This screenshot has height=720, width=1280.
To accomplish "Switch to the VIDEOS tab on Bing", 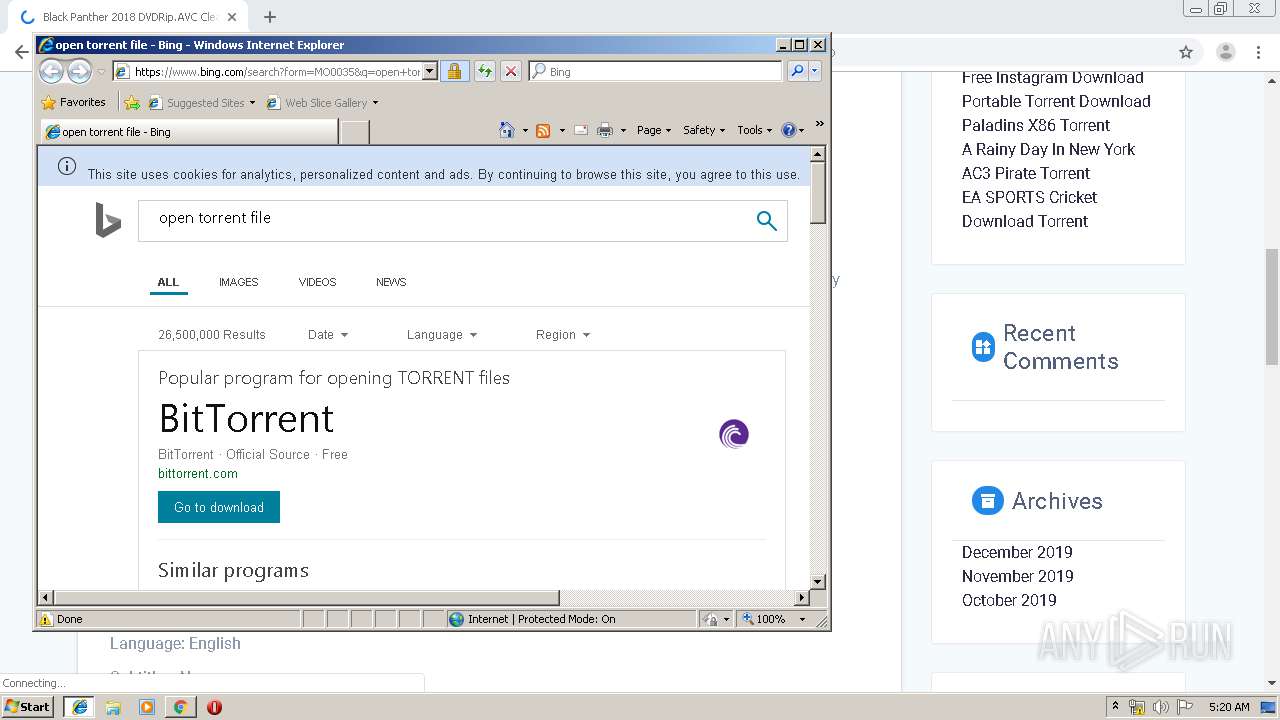I will click(317, 282).
